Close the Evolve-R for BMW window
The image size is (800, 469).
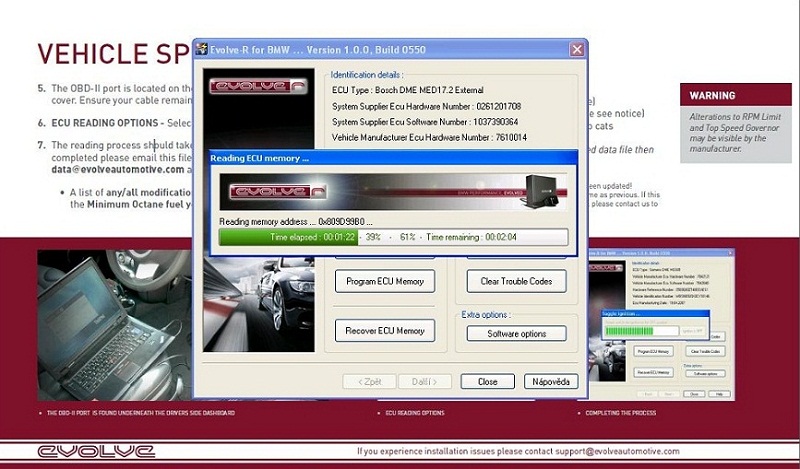tap(577, 49)
